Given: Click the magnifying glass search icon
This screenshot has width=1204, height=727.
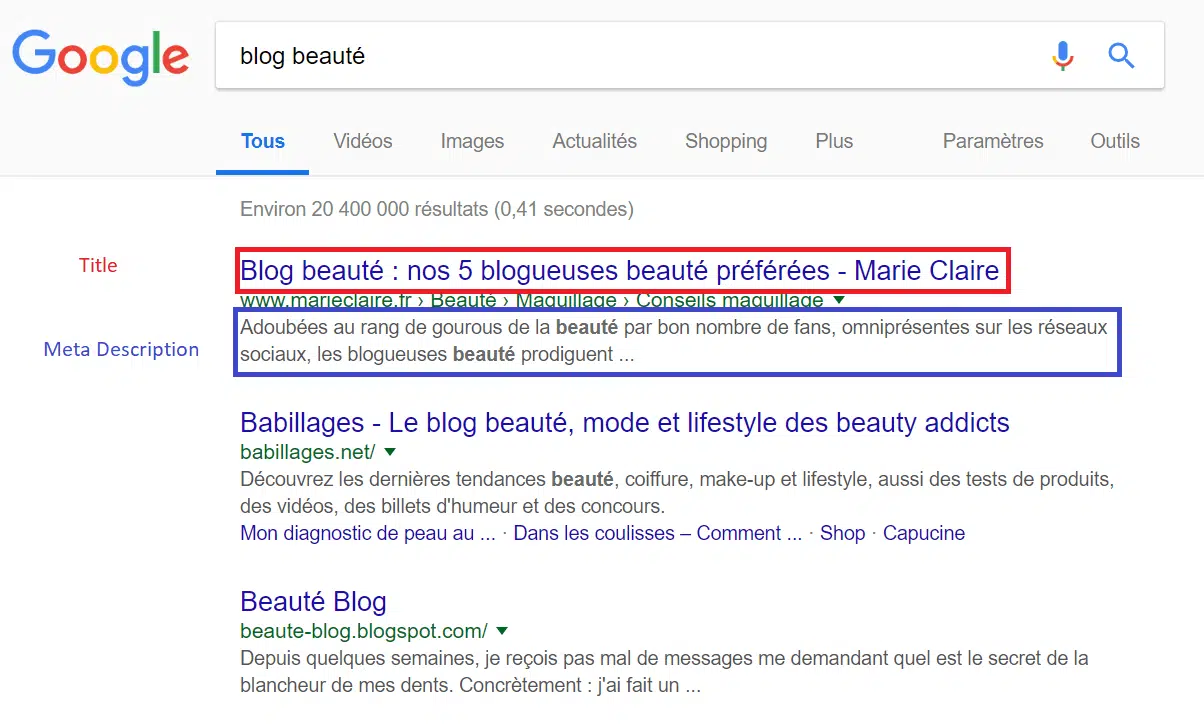Looking at the screenshot, I should (x=1121, y=56).
